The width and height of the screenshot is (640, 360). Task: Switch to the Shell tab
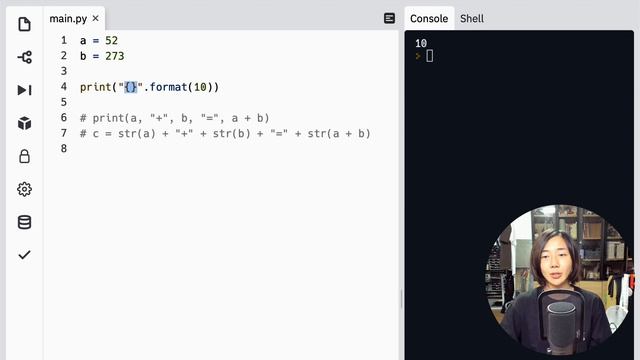(472, 18)
